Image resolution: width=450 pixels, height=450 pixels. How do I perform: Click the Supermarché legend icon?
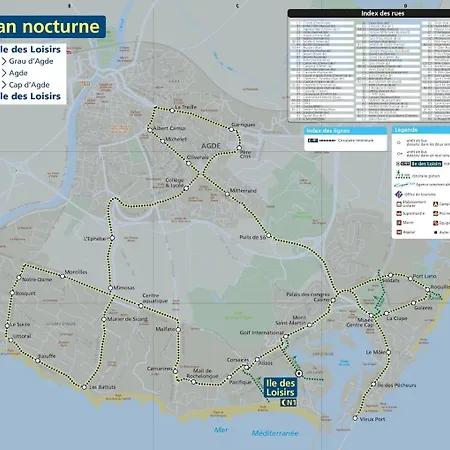click(399, 213)
